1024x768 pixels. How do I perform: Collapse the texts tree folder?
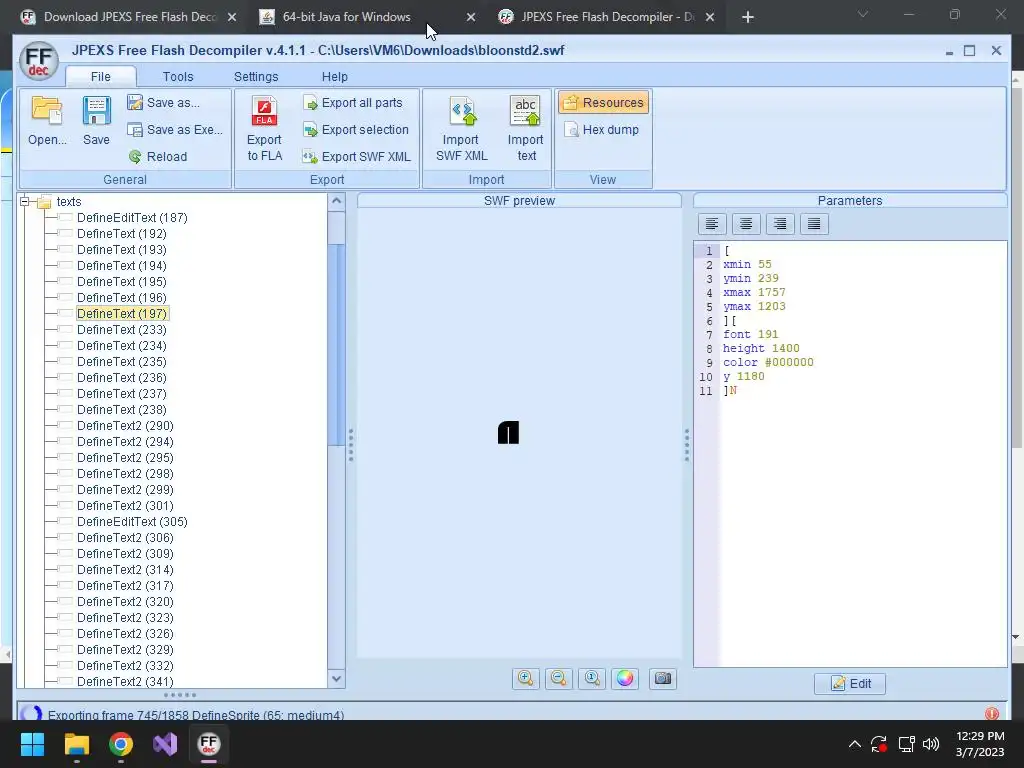coord(25,201)
